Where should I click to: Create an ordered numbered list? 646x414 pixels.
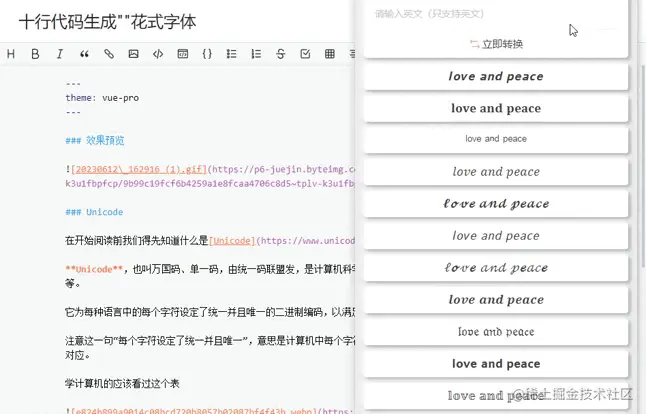tap(256, 54)
